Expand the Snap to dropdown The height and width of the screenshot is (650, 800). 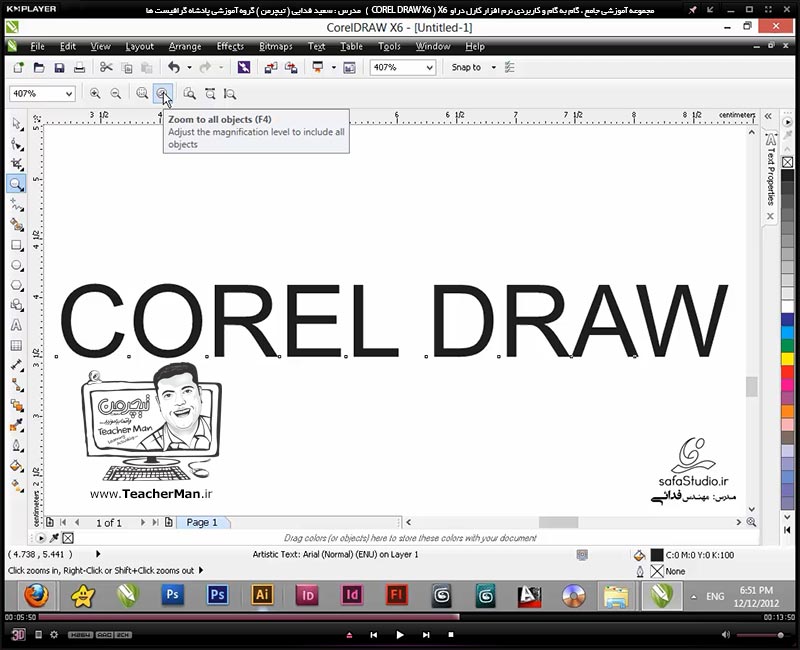[x=493, y=67]
